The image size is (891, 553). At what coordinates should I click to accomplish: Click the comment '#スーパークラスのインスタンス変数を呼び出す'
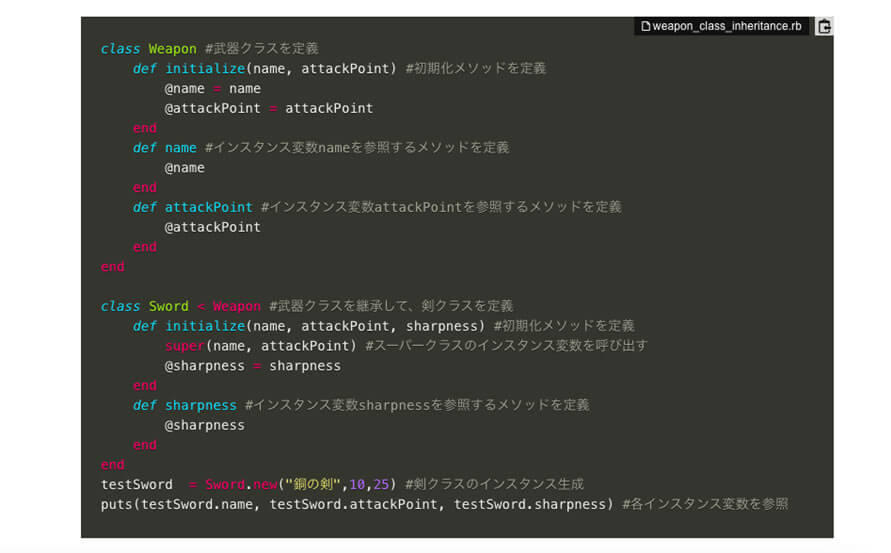pos(506,346)
